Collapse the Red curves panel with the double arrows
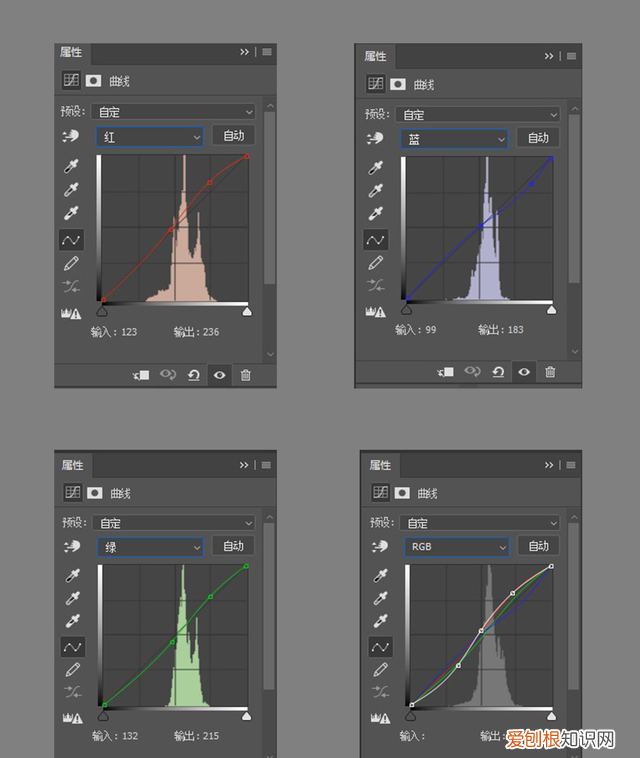Image resolution: width=640 pixels, height=758 pixels. pyautogui.click(x=245, y=52)
